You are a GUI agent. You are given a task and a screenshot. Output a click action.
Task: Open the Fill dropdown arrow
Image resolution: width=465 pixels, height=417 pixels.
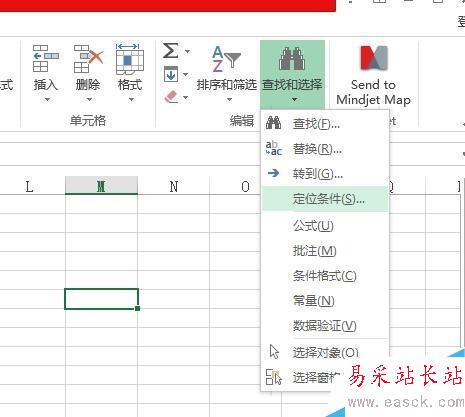coord(186,74)
